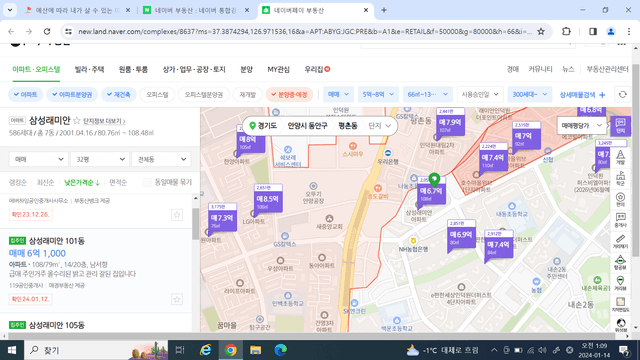
Task: Favorite the 삼성래미안 101동 listing star
Action: 177,299
